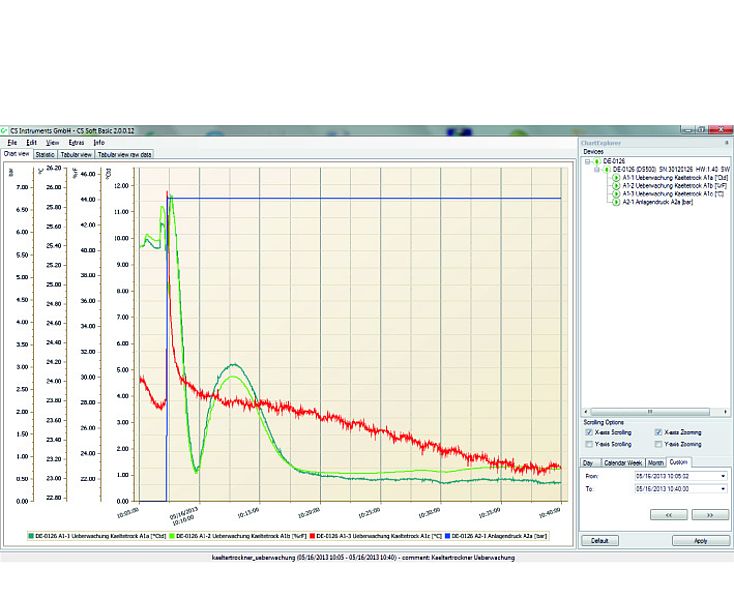Viewport: 734px width, 600px height.
Task: Collapse the DE-0126 root tree node
Action: [x=588, y=161]
